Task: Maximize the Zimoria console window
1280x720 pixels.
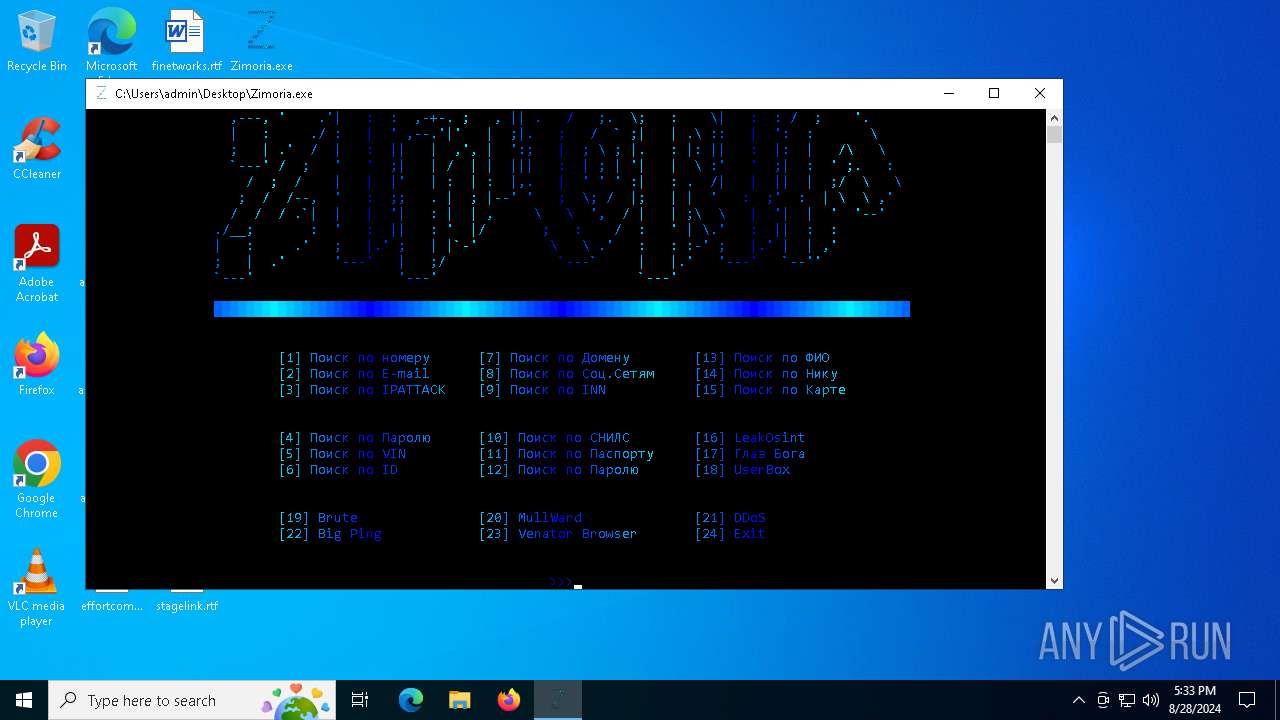Action: click(x=994, y=93)
